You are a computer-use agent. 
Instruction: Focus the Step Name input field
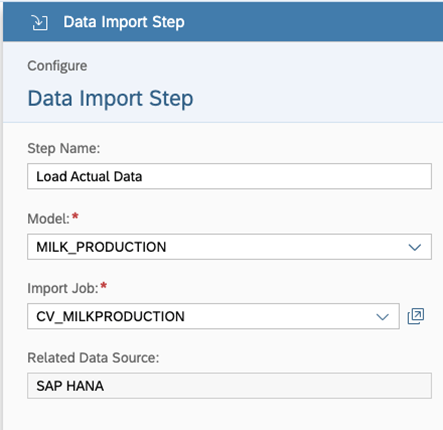click(229, 176)
